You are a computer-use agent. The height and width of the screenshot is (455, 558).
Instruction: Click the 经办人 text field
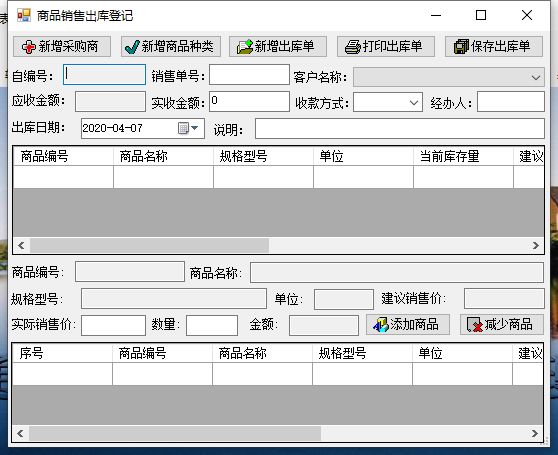pyautogui.click(x=511, y=102)
